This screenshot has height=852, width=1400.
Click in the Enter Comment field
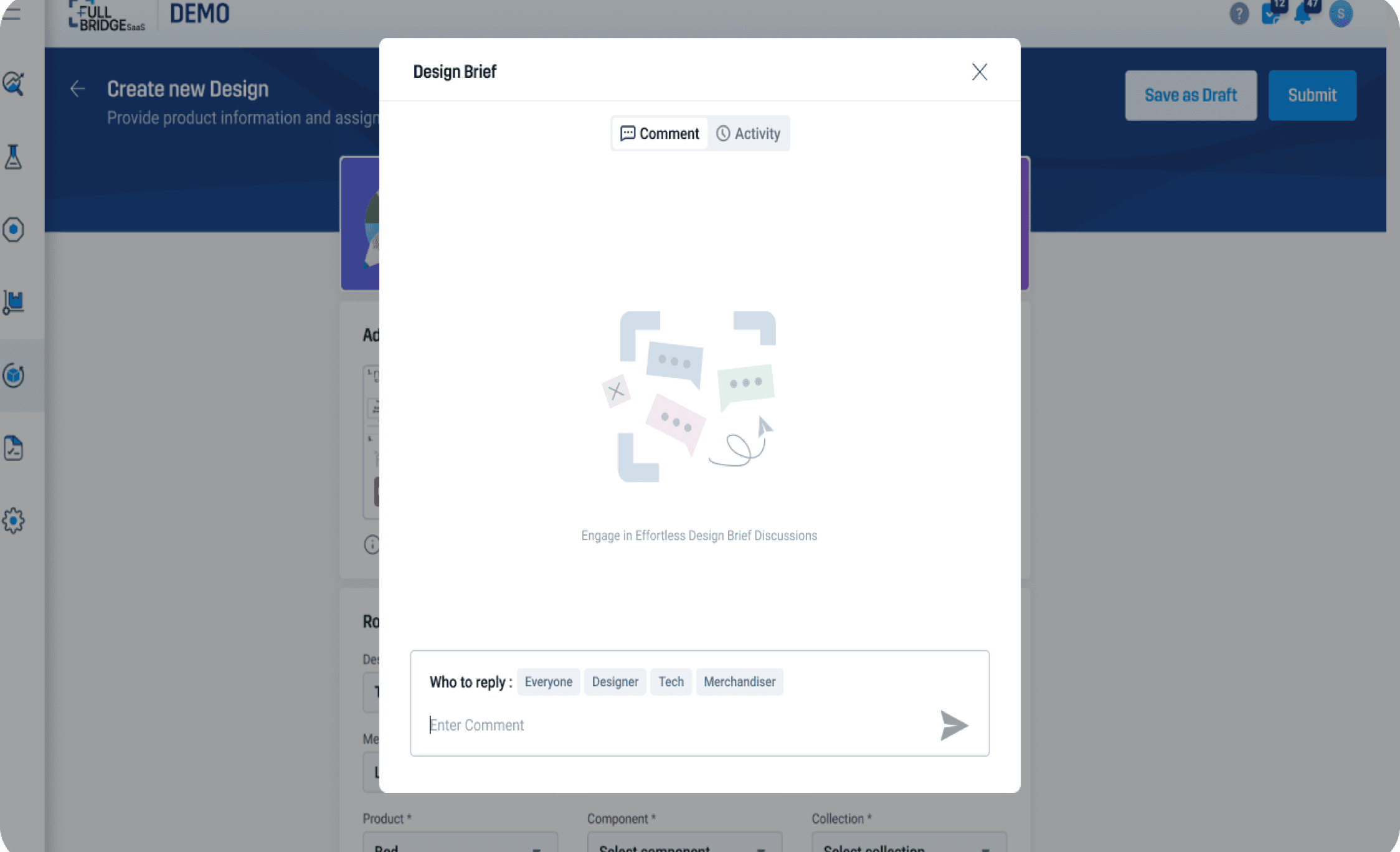coord(679,725)
